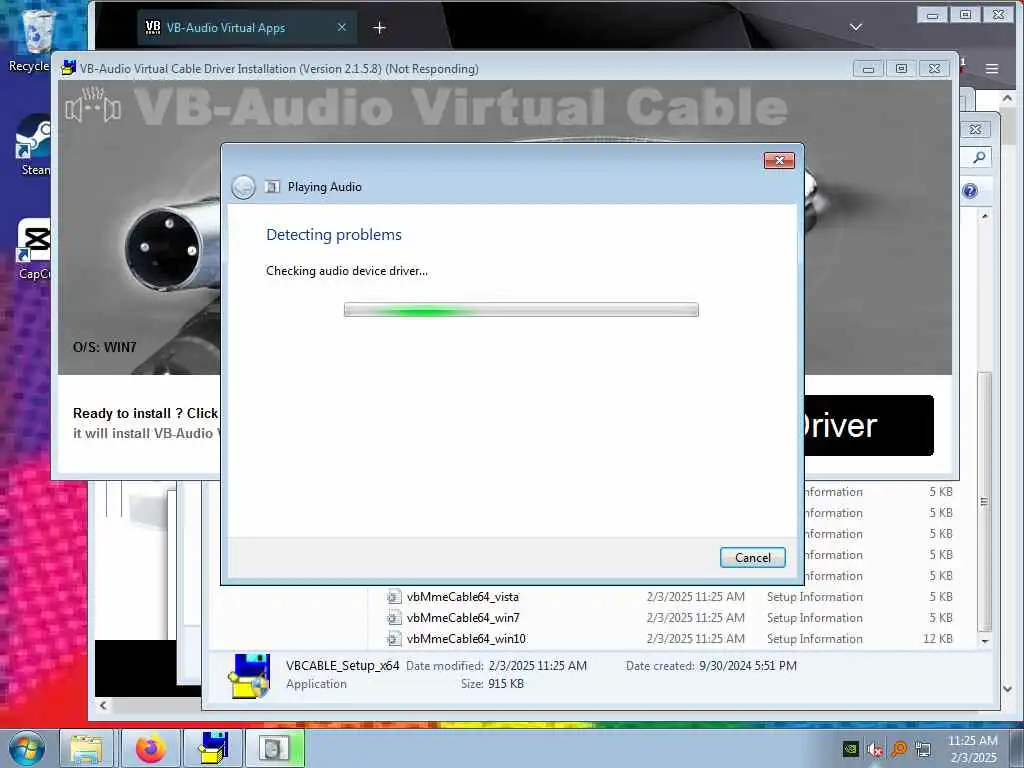Click the date modified of vbMmeCable64_win7 row
Screen dimensions: 1024x768
696,618
